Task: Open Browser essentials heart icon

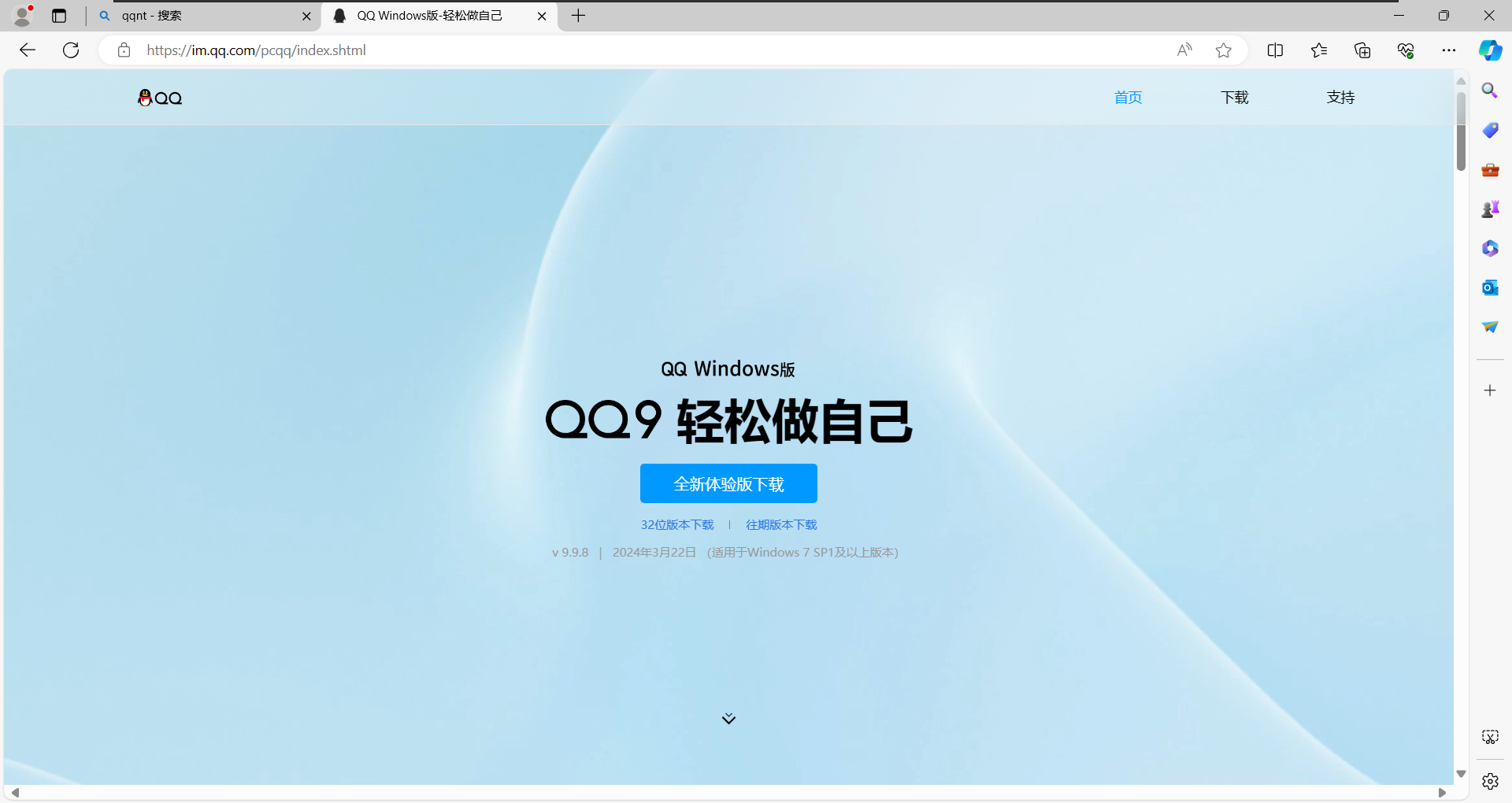Action: pyautogui.click(x=1406, y=50)
